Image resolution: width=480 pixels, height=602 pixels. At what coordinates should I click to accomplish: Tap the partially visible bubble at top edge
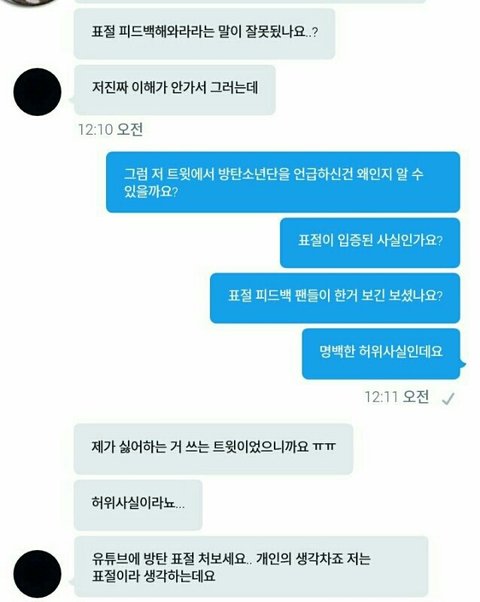point(250,2)
